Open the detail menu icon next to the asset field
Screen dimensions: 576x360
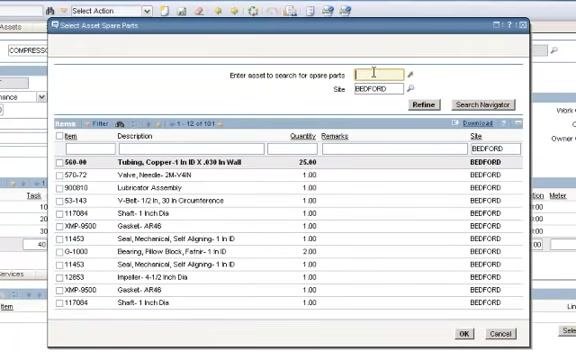pos(411,75)
